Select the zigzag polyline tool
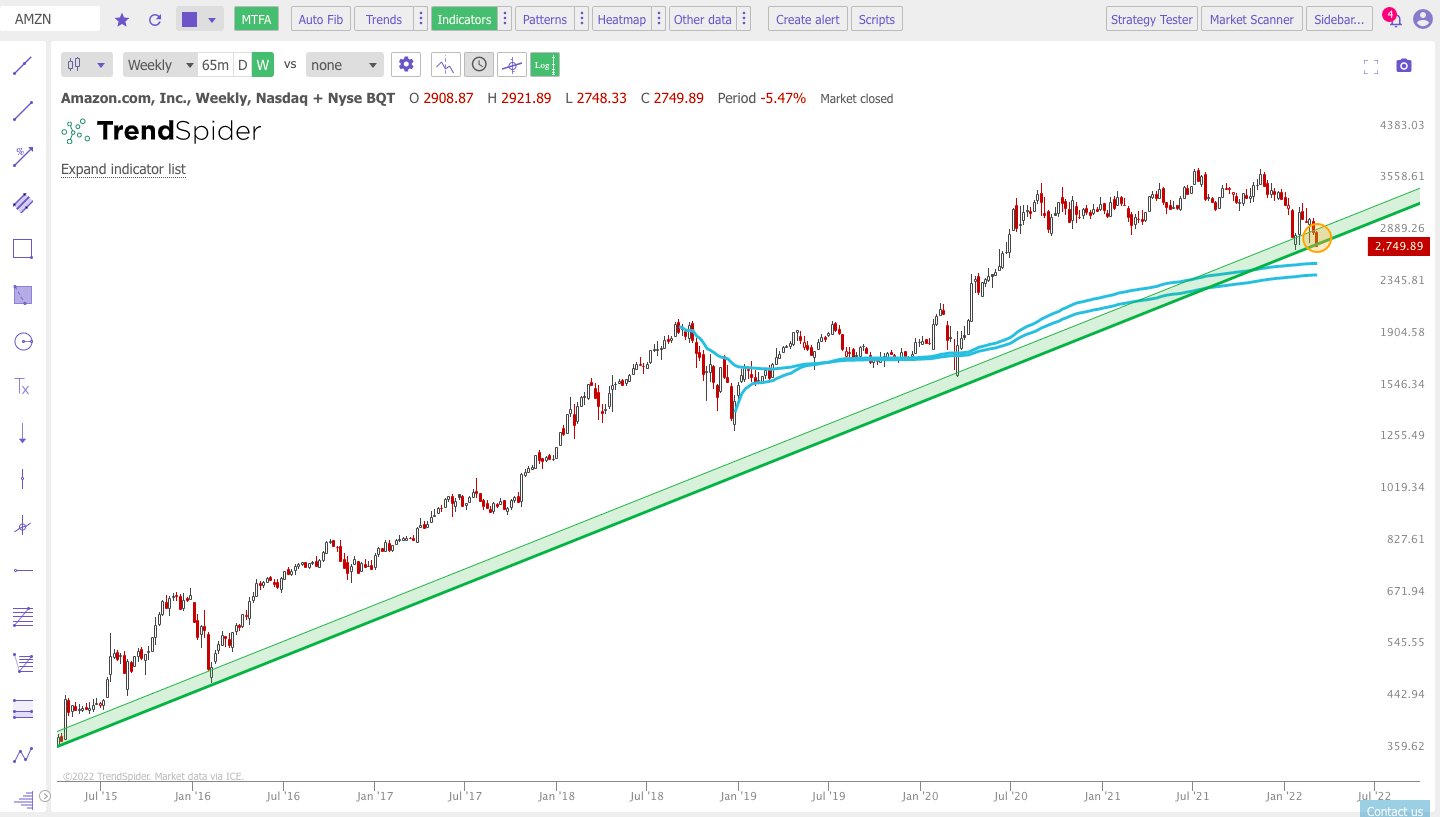Image resolution: width=1440 pixels, height=817 pixels. (x=22, y=755)
